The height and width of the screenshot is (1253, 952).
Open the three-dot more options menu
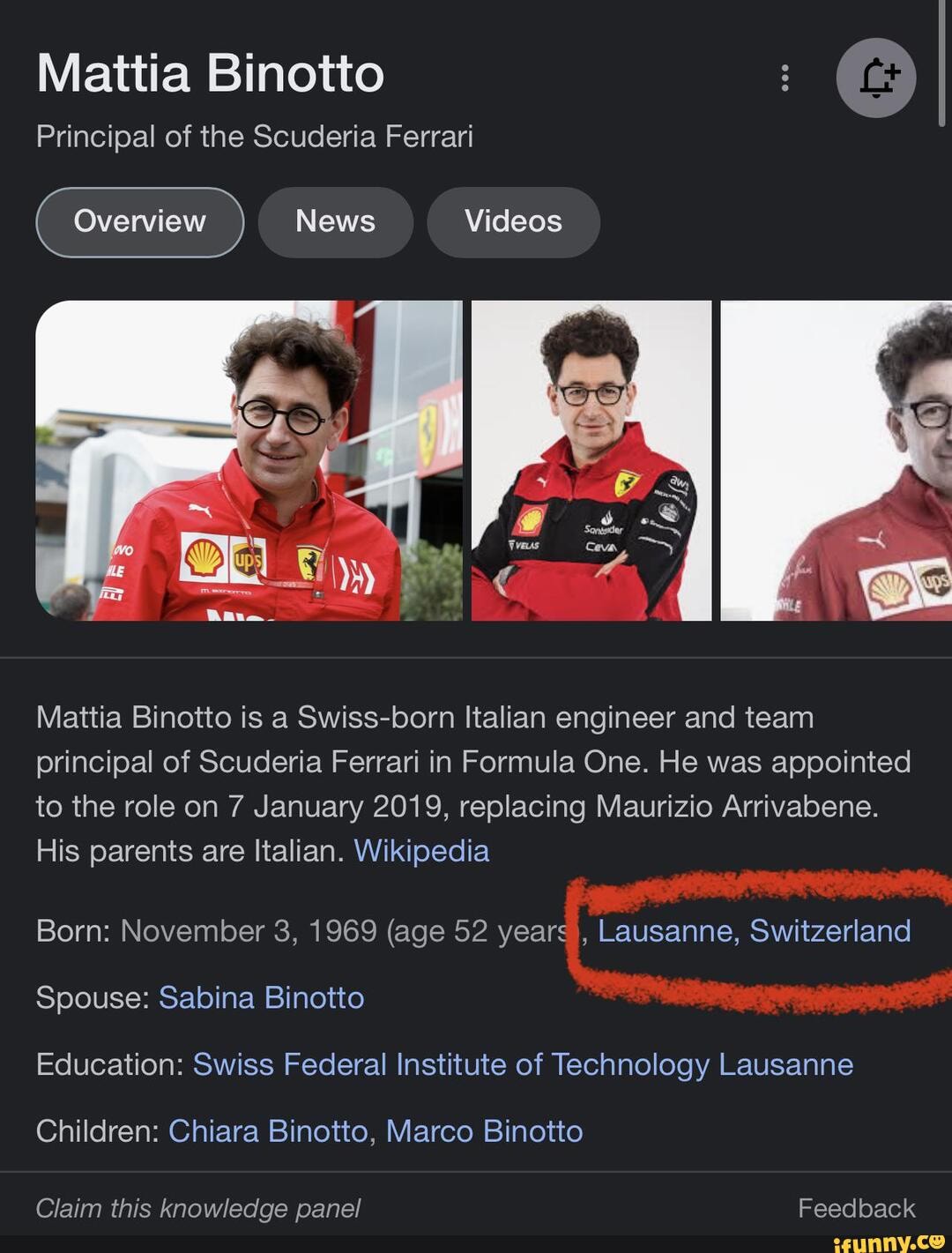[785, 78]
